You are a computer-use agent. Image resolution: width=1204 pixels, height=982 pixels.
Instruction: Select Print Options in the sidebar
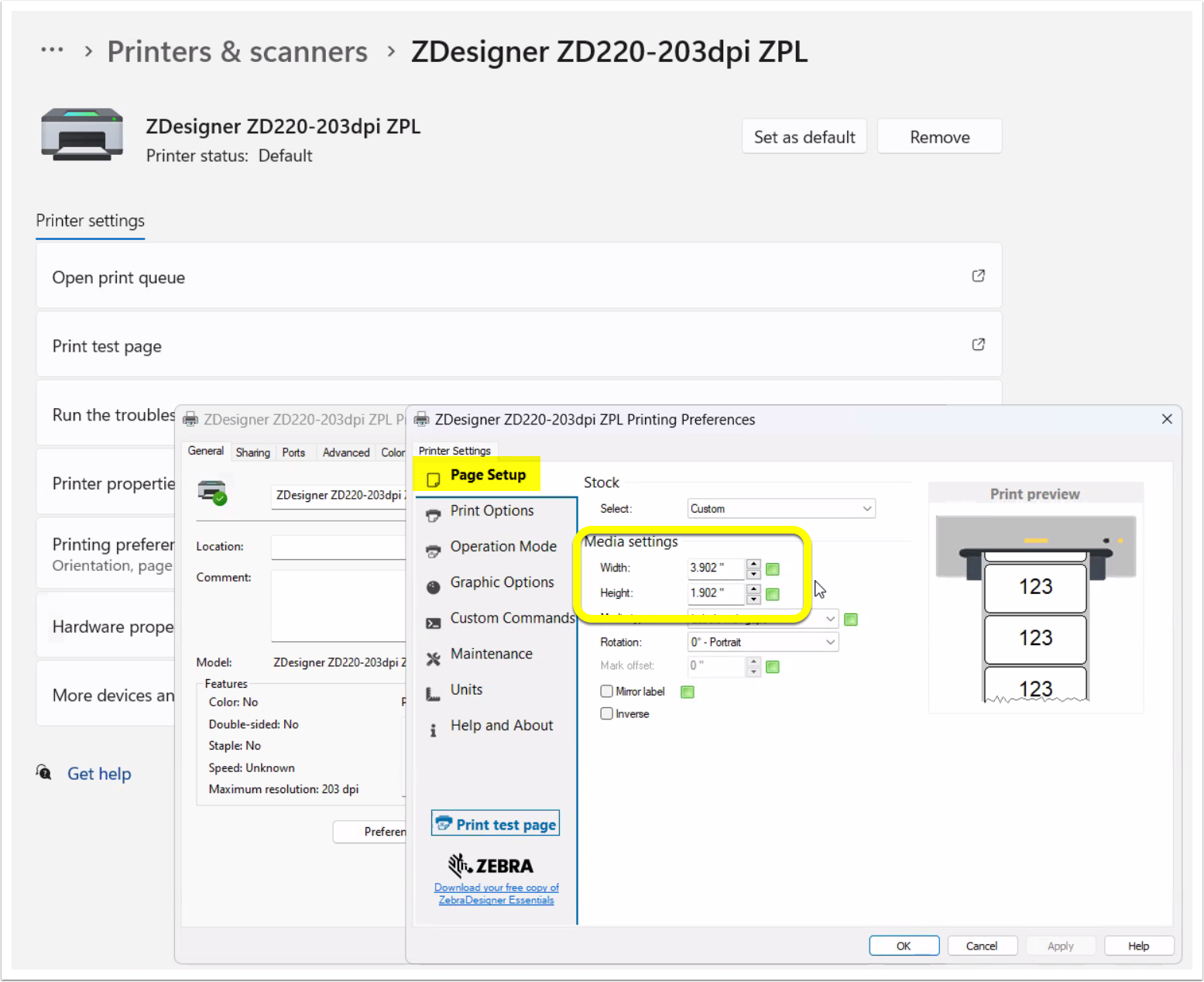pos(492,510)
